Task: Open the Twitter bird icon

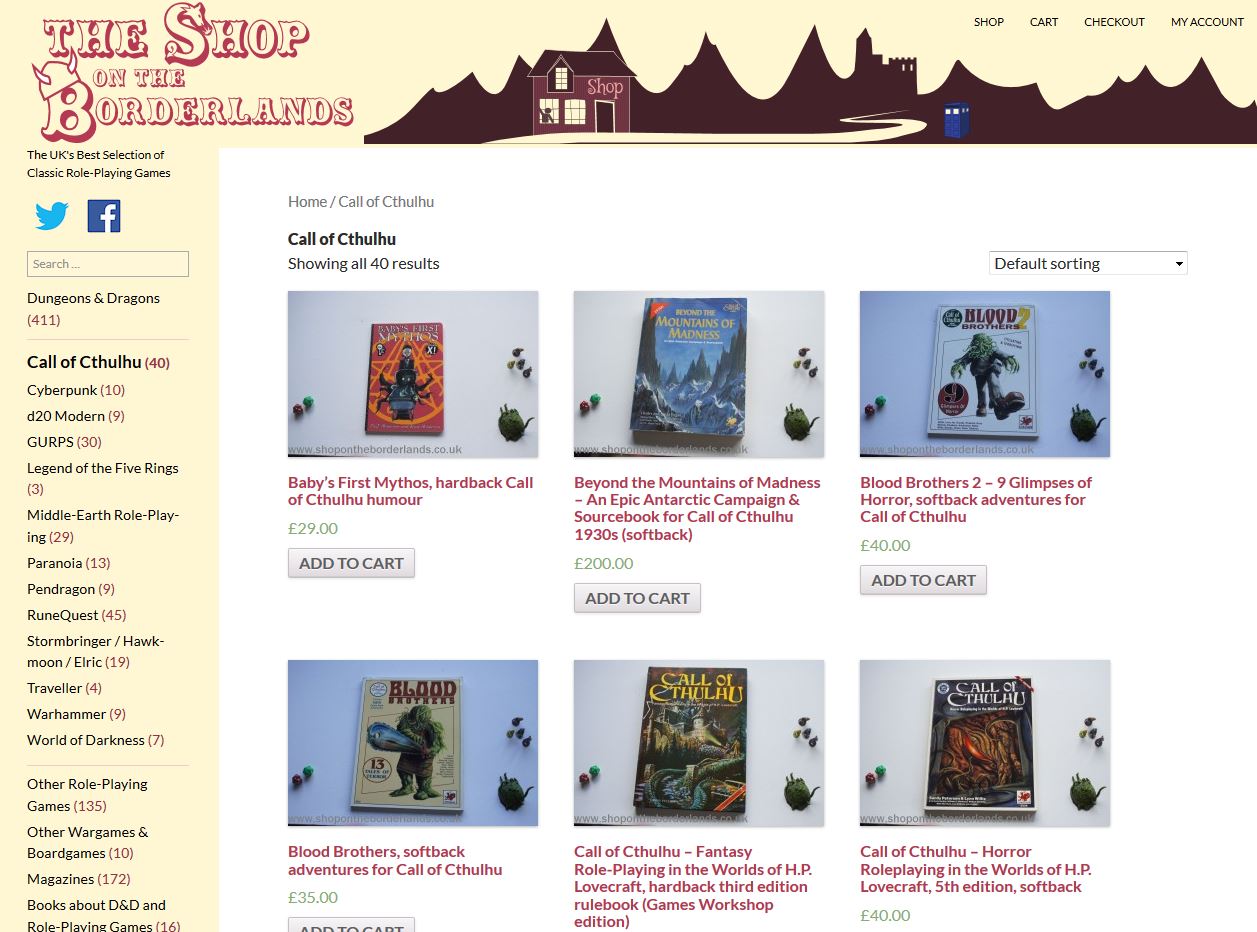Action: [x=52, y=216]
